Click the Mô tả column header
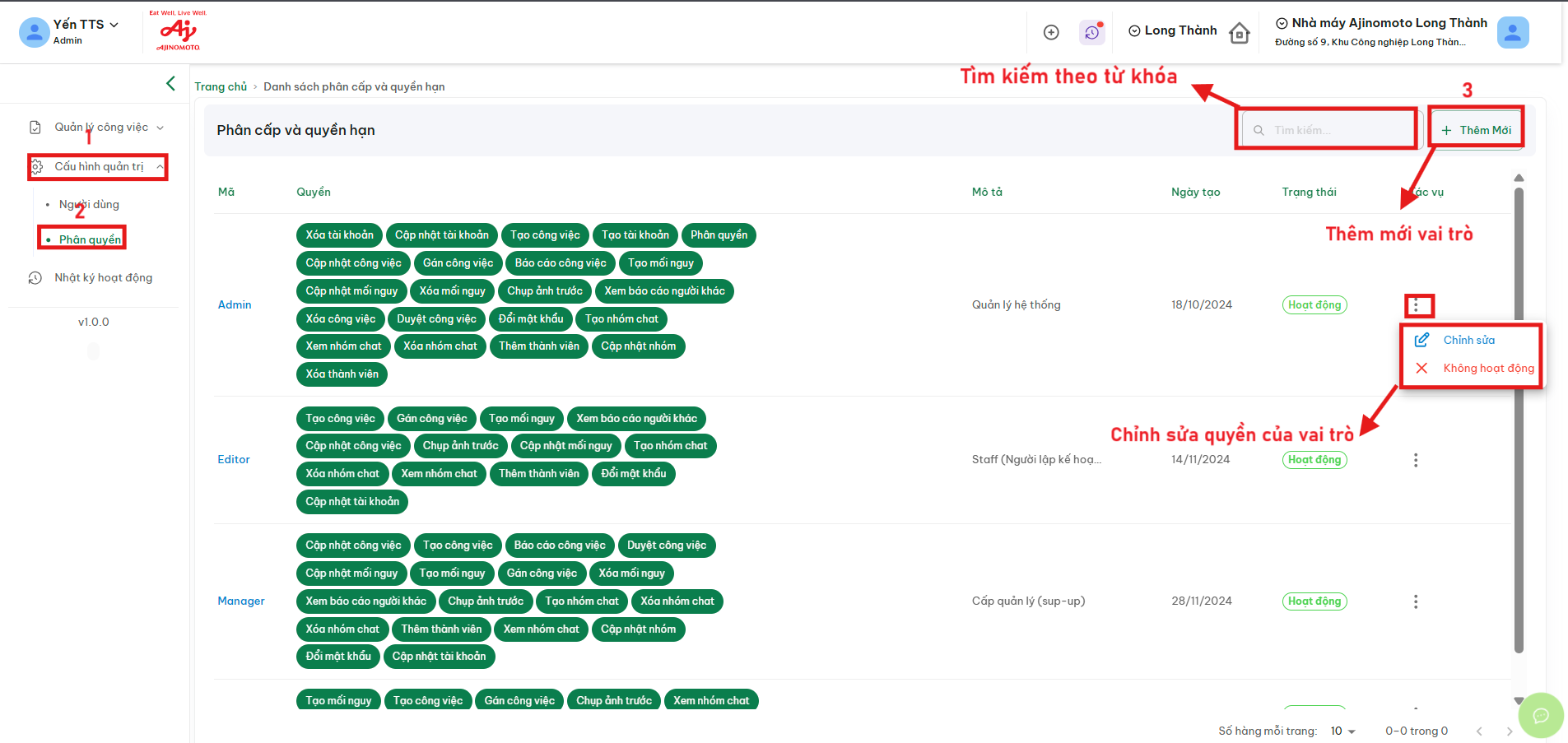Image resolution: width=1568 pixels, height=743 pixels. click(x=987, y=192)
